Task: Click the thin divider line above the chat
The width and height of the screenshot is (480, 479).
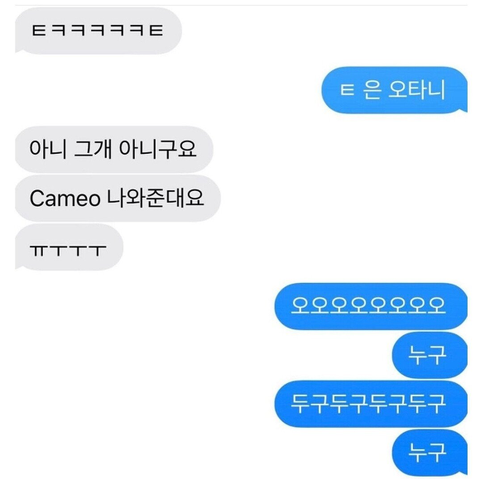Action: 241,5
